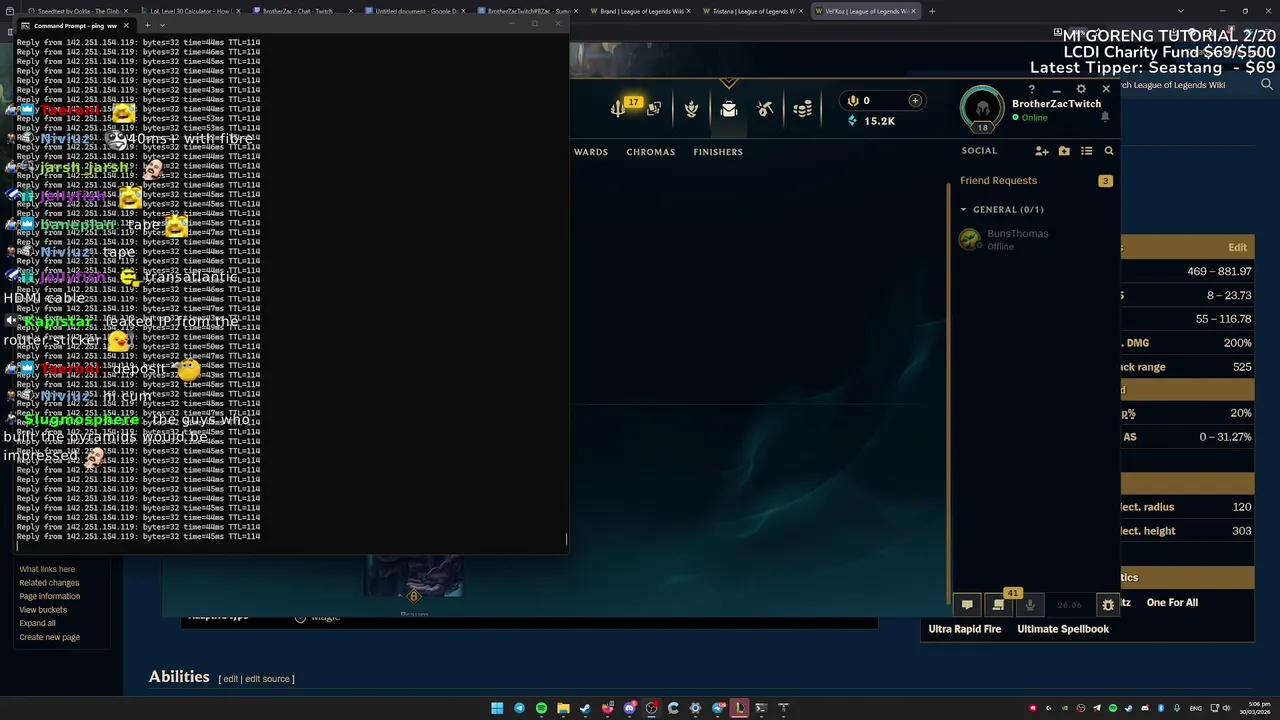1280x720 pixels.
Task: Open the Collection cards icon in League client
Action: pyautogui.click(x=654, y=108)
